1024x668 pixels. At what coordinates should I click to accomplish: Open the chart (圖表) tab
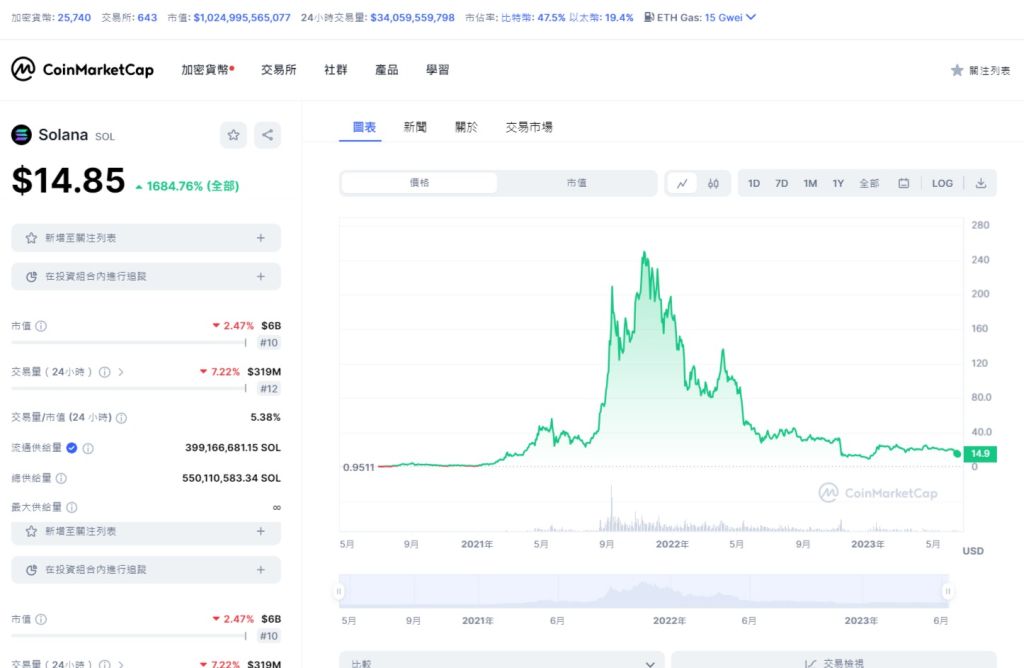pos(364,127)
